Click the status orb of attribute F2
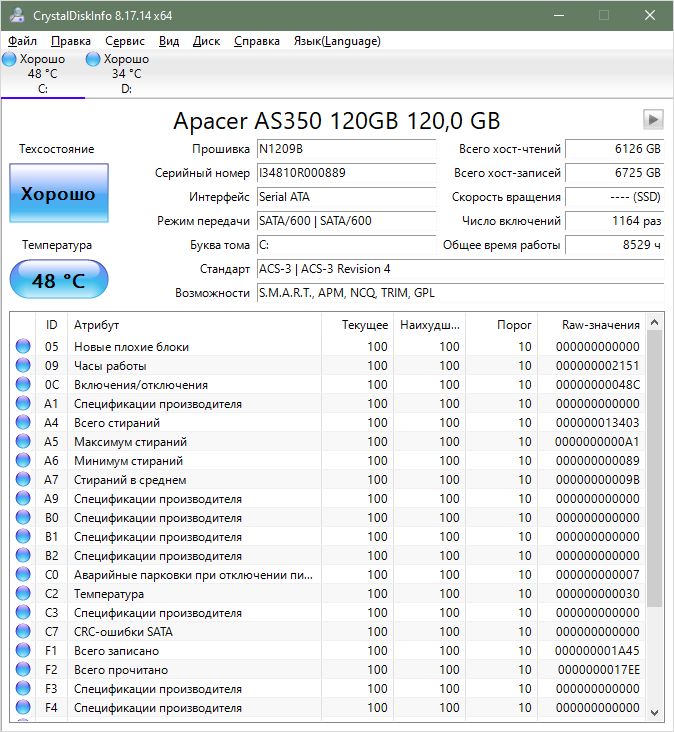The width and height of the screenshot is (674, 732). 23,669
